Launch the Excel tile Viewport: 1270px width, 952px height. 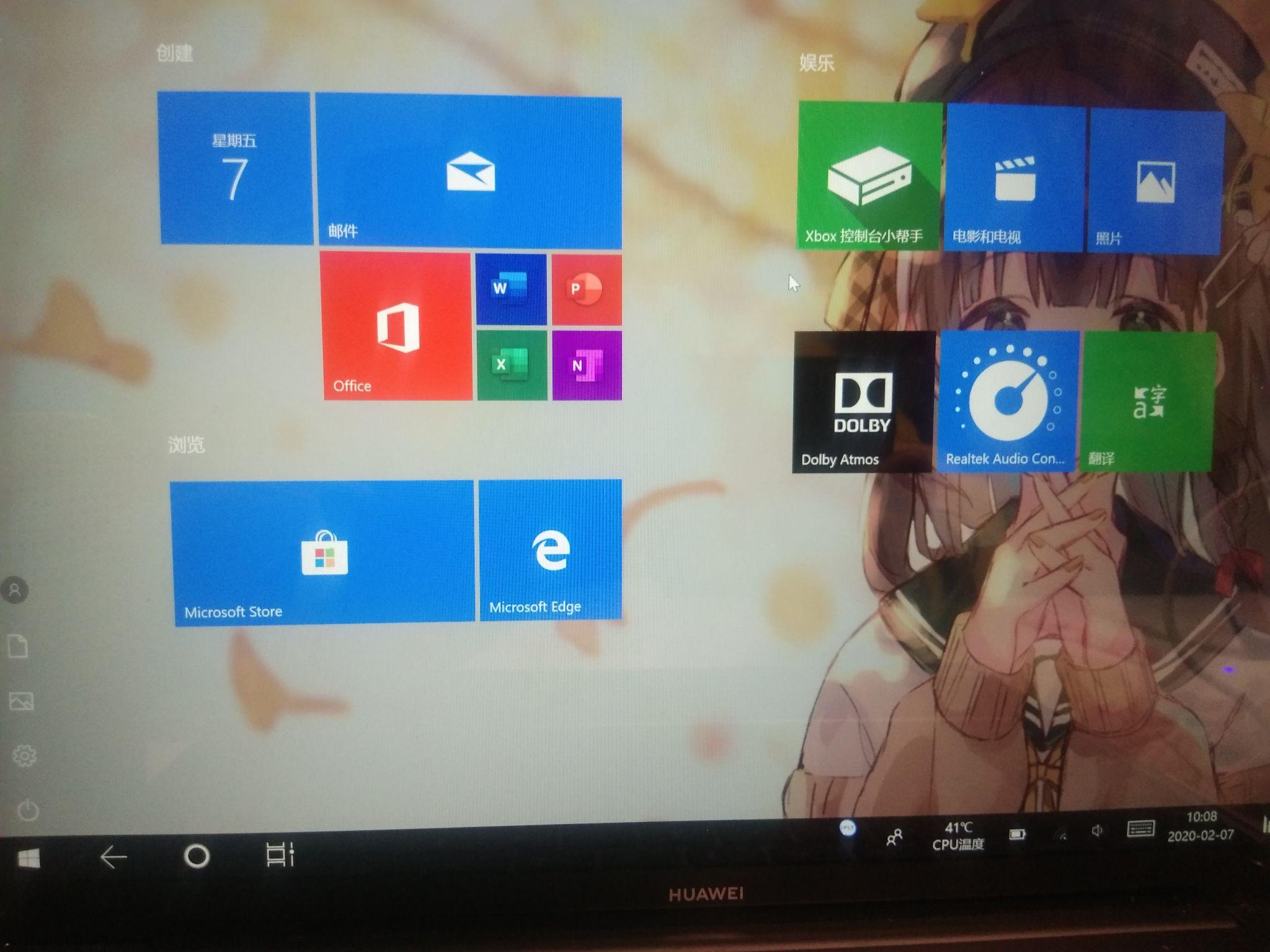(x=512, y=364)
